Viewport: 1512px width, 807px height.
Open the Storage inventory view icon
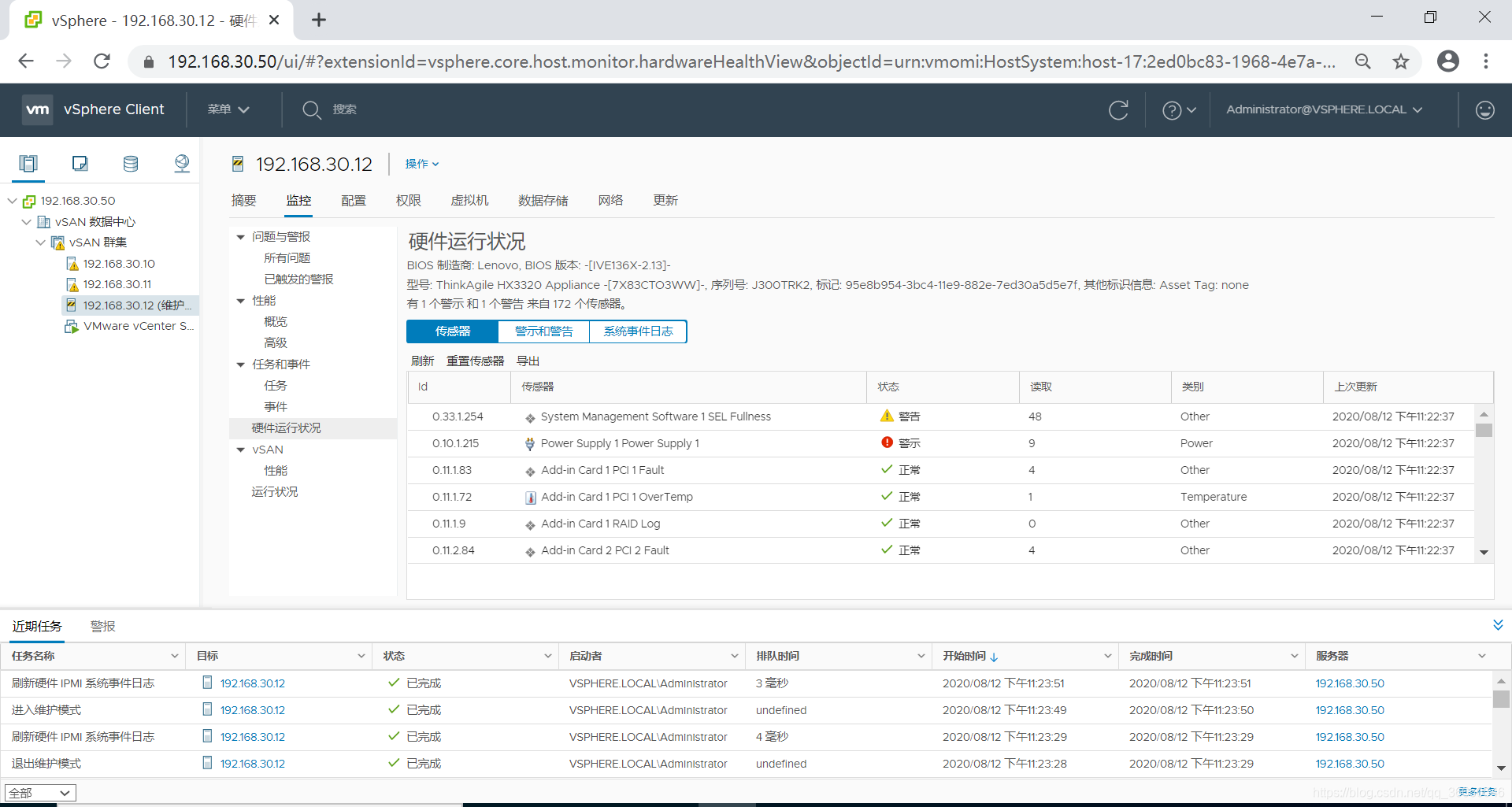(131, 163)
